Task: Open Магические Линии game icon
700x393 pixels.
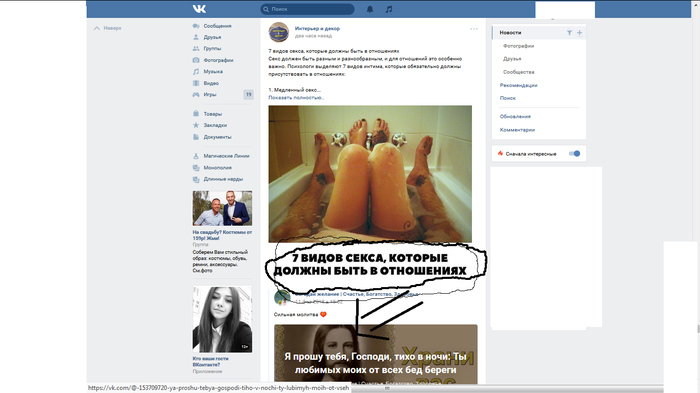Action: (196, 156)
